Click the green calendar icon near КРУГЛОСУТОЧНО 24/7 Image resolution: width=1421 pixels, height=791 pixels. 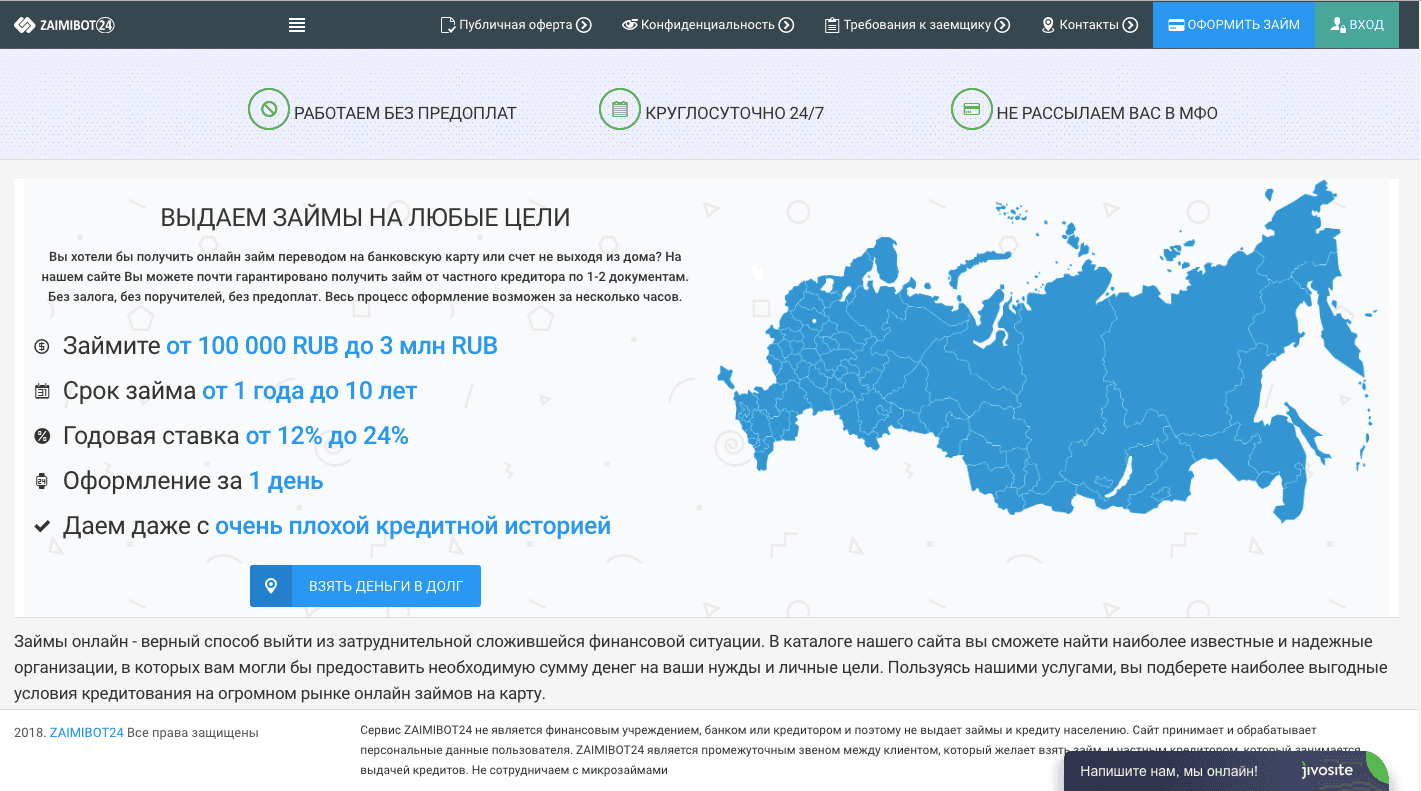coord(620,108)
